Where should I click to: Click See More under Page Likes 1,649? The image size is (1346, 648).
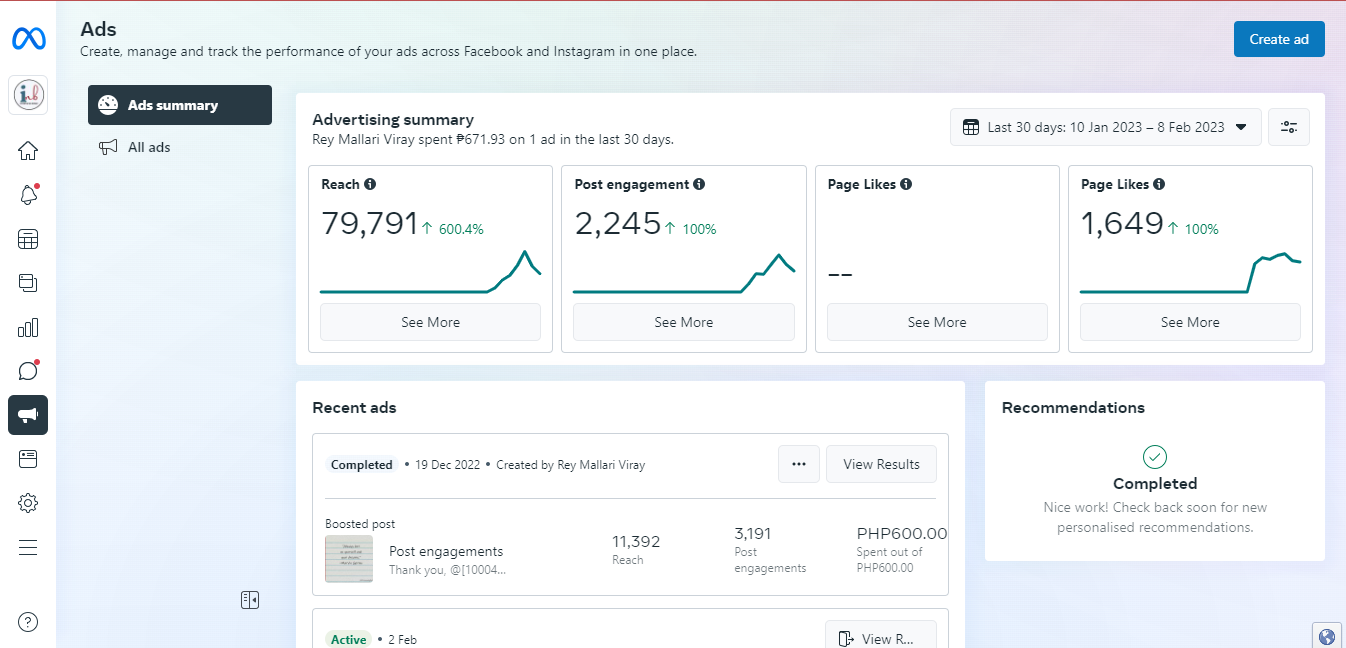tap(1190, 322)
